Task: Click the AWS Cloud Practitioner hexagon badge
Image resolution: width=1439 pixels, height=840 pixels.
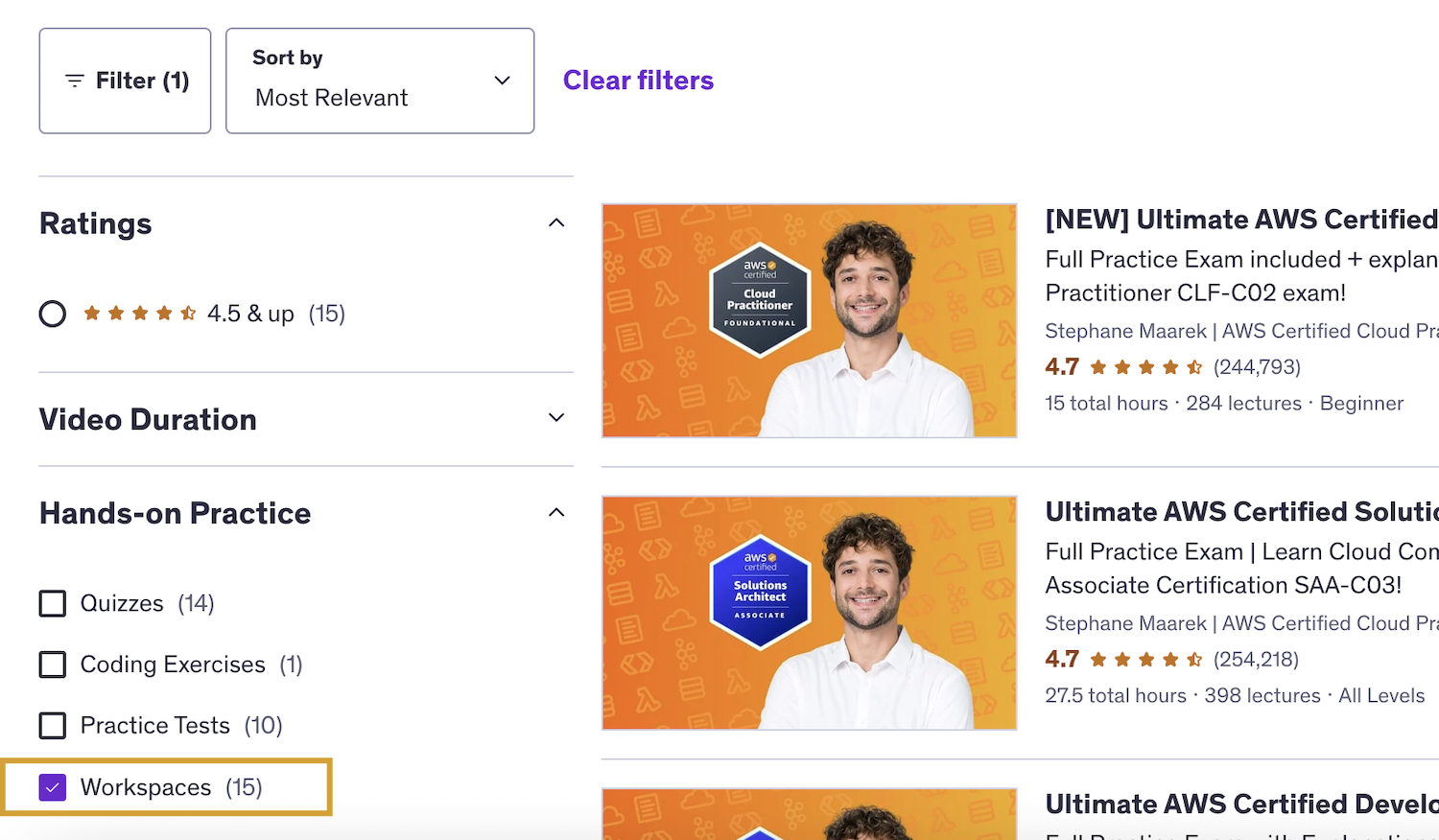Action: (x=760, y=299)
